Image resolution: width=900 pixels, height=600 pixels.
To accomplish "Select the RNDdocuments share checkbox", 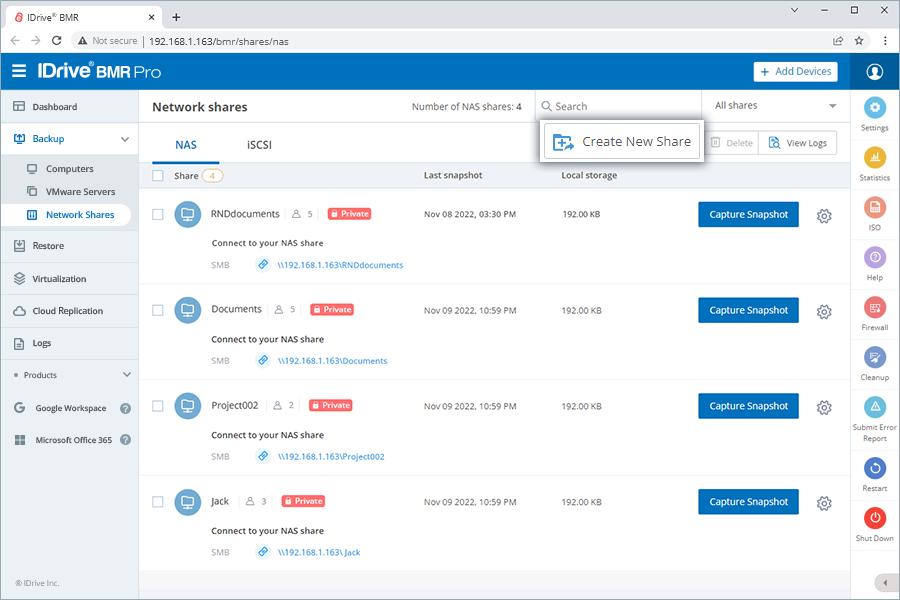I will [x=158, y=214].
